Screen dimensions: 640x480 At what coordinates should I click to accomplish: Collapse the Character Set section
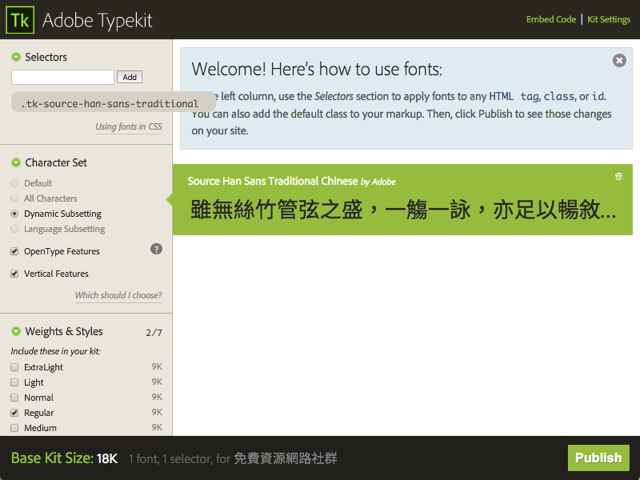coord(16,163)
